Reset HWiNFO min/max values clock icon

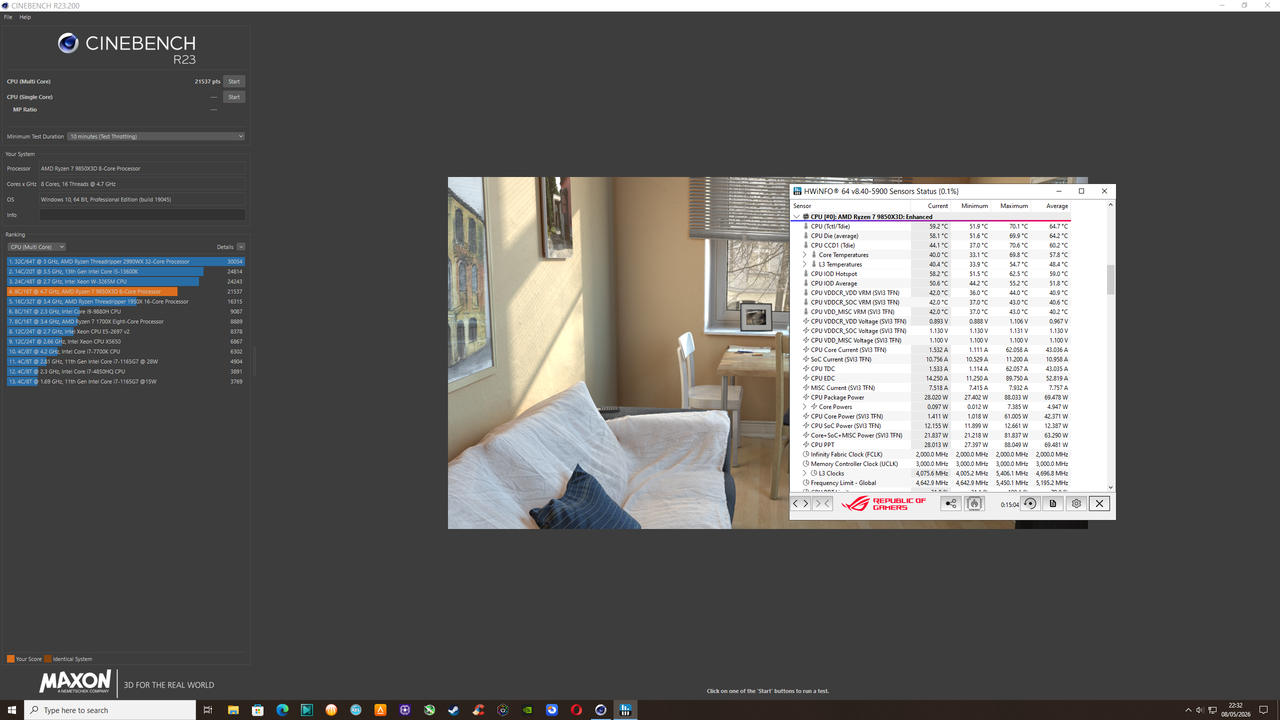(1030, 503)
